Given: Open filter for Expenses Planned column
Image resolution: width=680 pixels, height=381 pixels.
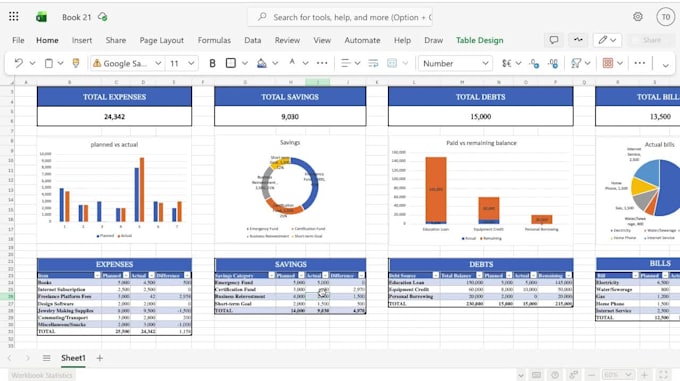Looking at the screenshot, I should pos(126,275).
